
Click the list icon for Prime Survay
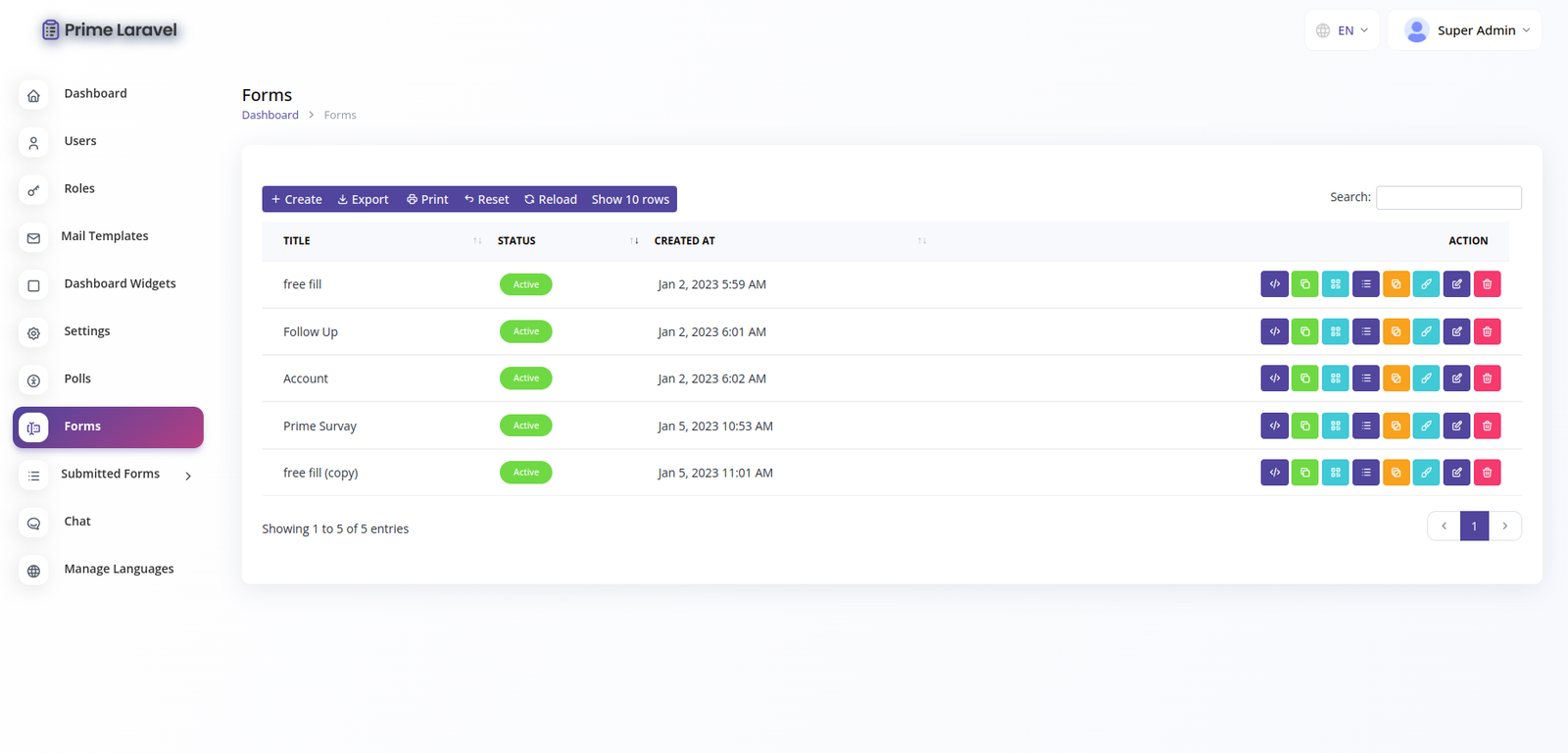pyautogui.click(x=1365, y=426)
